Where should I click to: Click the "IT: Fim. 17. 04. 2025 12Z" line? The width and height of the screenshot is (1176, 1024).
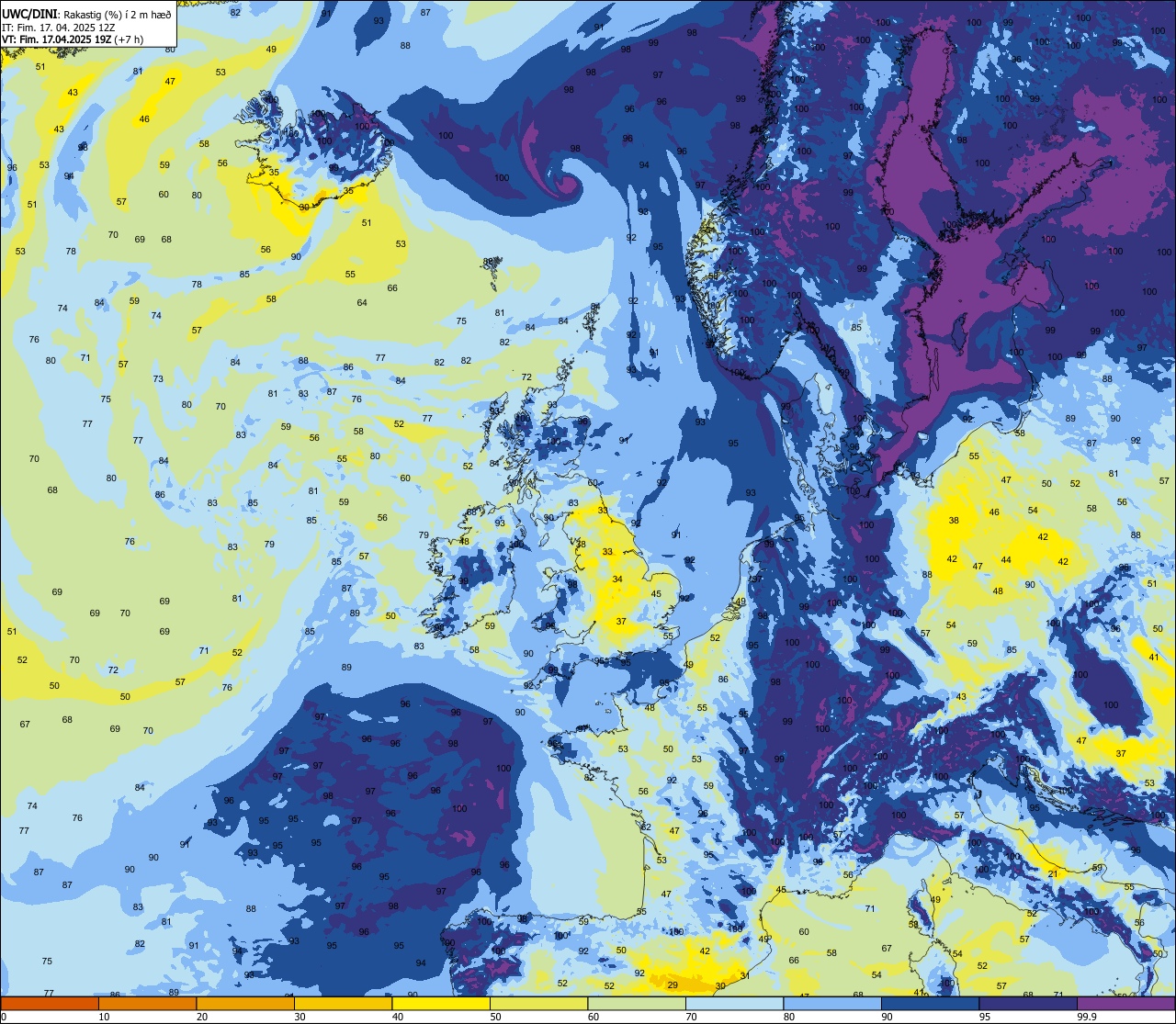pyautogui.click(x=58, y=28)
